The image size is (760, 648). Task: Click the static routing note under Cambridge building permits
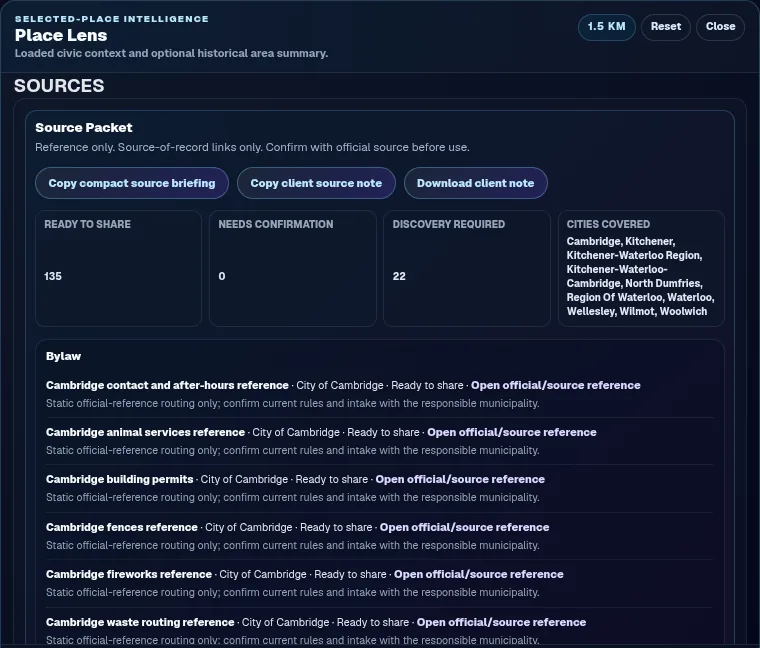pyautogui.click(x=293, y=497)
